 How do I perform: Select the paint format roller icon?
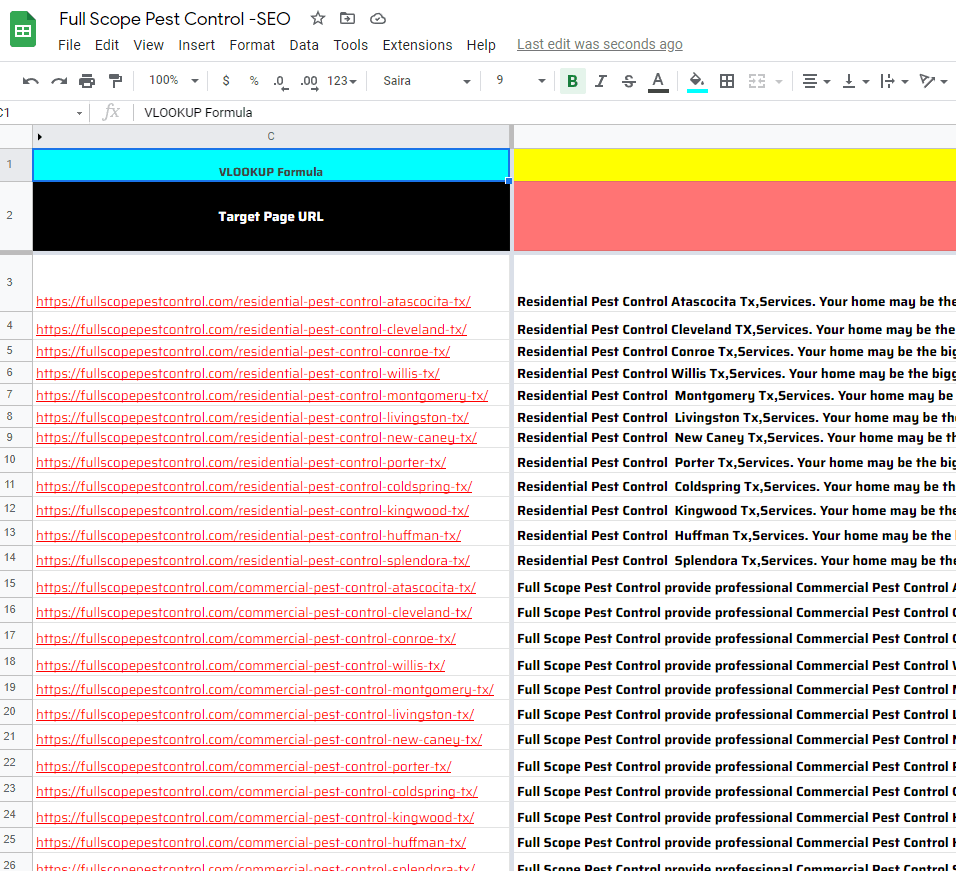(x=115, y=81)
